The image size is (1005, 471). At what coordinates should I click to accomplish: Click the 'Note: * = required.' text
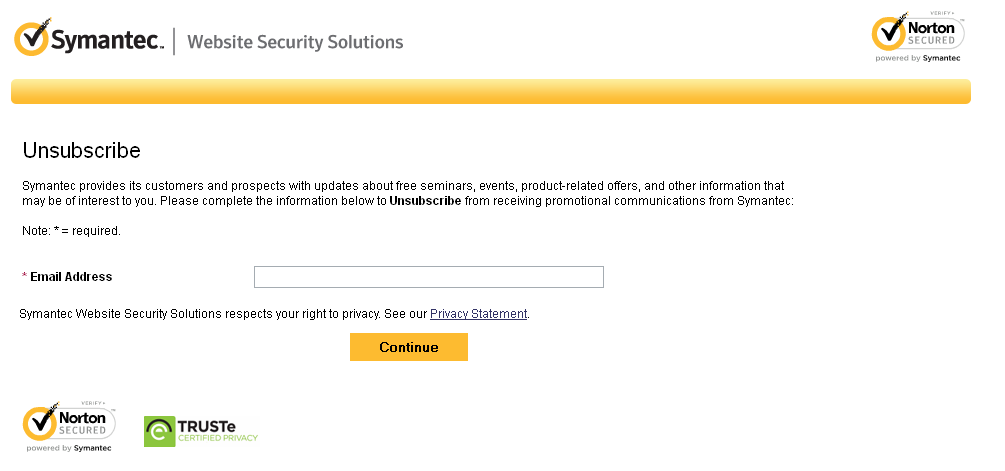click(71, 231)
